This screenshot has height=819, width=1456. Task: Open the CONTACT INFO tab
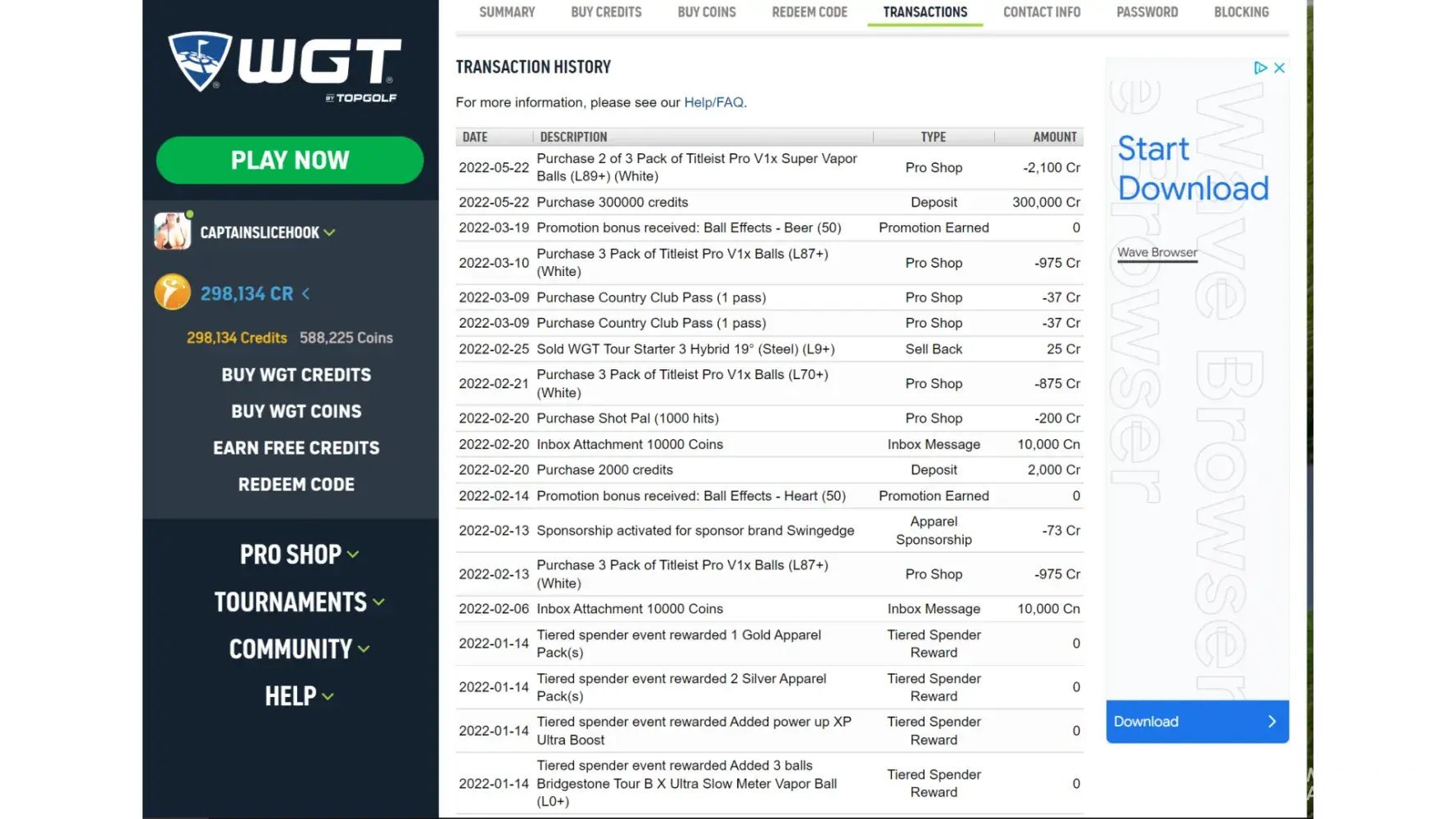pos(1042,12)
